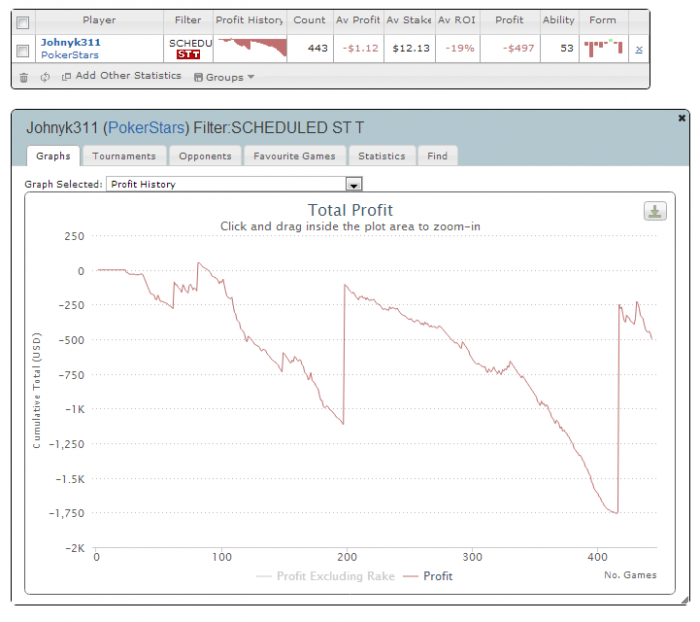Image resolution: width=700 pixels, height=622 pixels.
Task: Click the -19% ROI cell
Action: [460, 48]
